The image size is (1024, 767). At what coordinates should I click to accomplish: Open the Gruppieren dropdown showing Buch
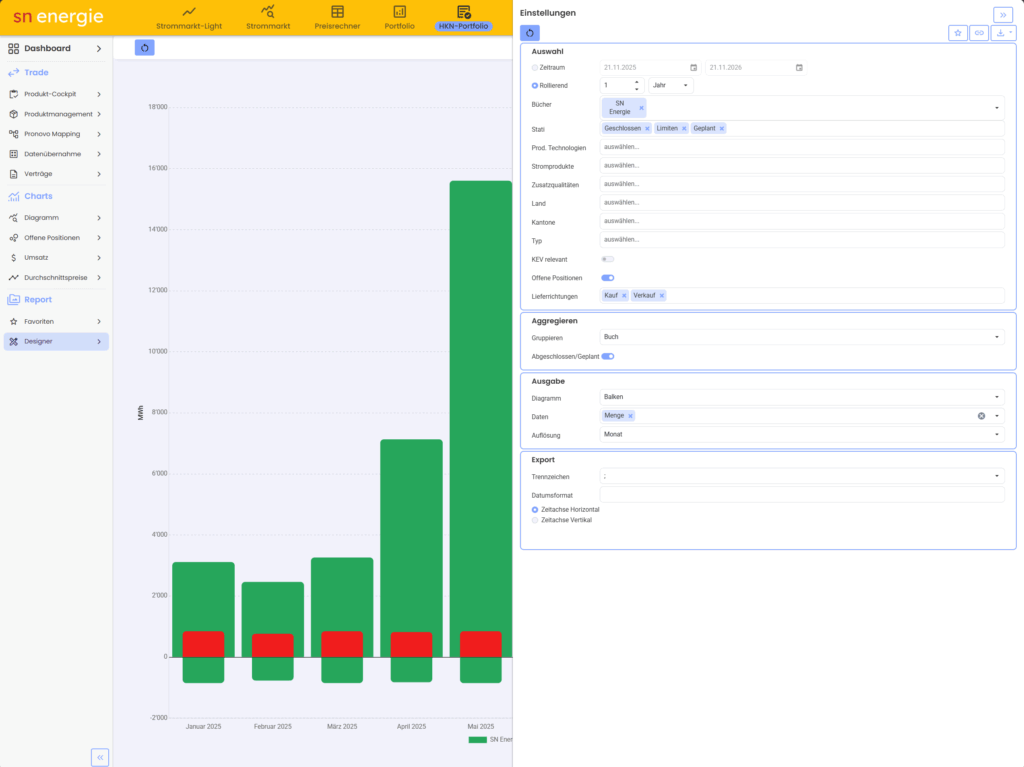coord(802,337)
